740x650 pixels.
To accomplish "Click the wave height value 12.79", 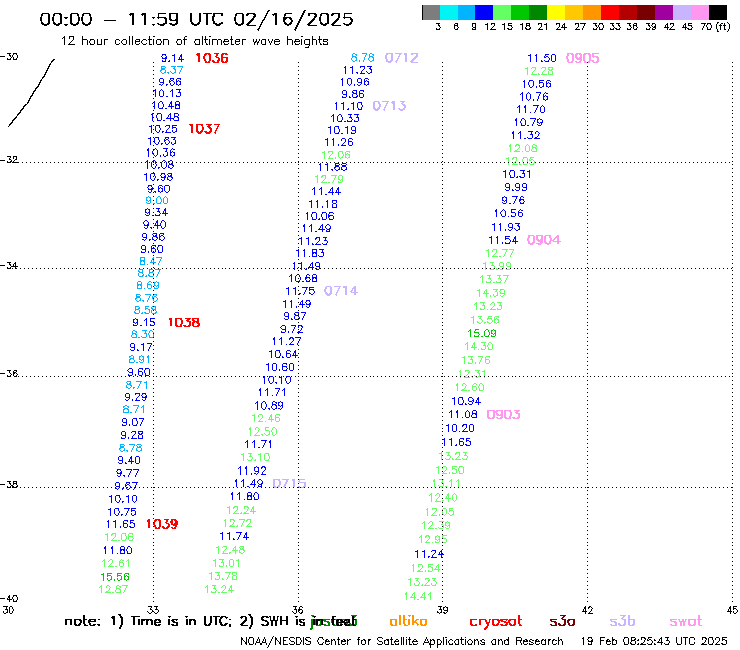I will 329,179.
